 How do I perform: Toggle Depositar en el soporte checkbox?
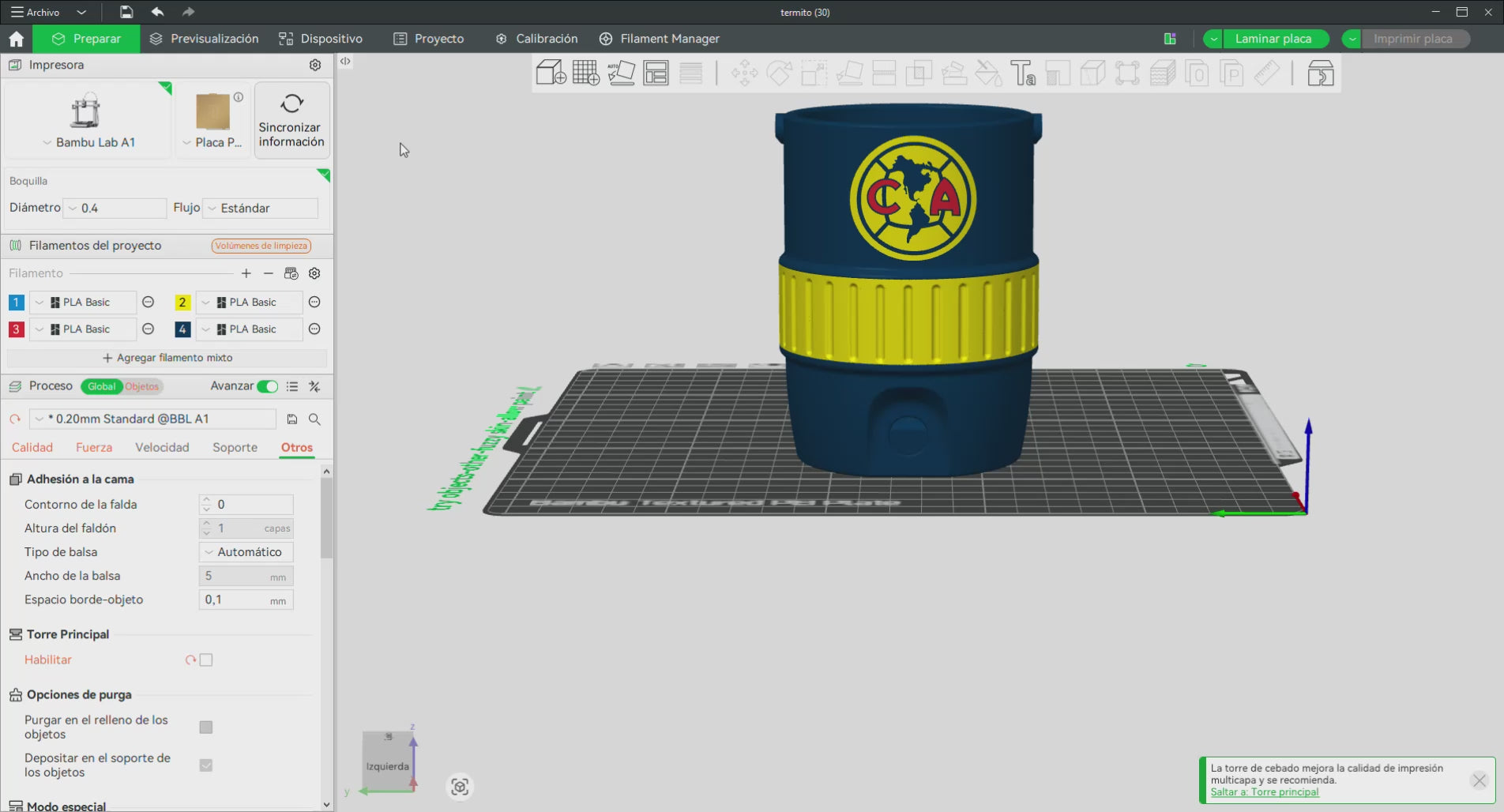206,765
